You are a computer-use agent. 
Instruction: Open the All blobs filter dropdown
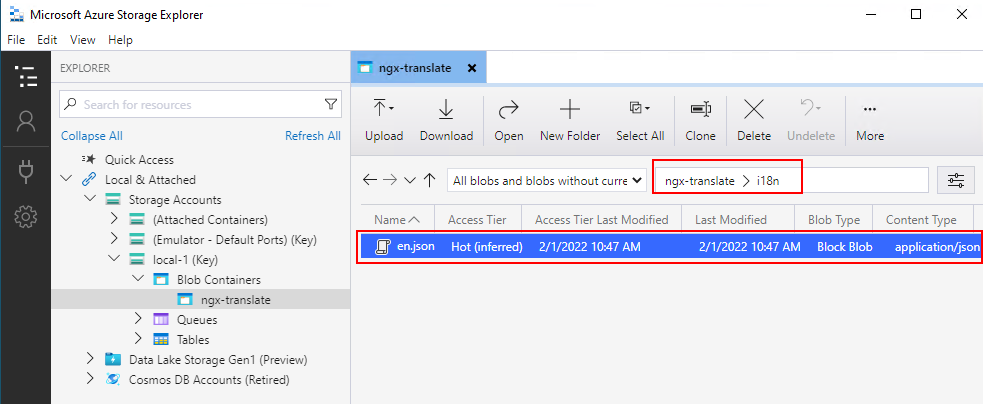pos(546,181)
